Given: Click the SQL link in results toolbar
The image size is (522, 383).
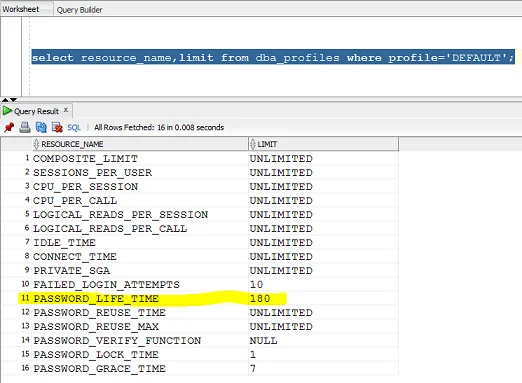Looking at the screenshot, I should pos(74,128).
